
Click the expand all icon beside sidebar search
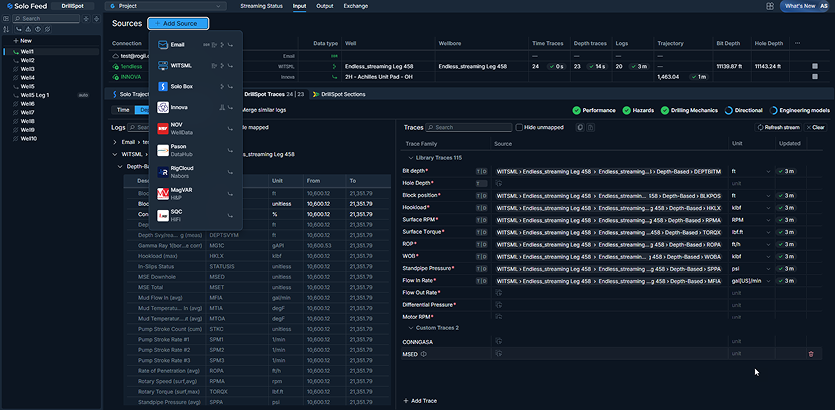96,19
